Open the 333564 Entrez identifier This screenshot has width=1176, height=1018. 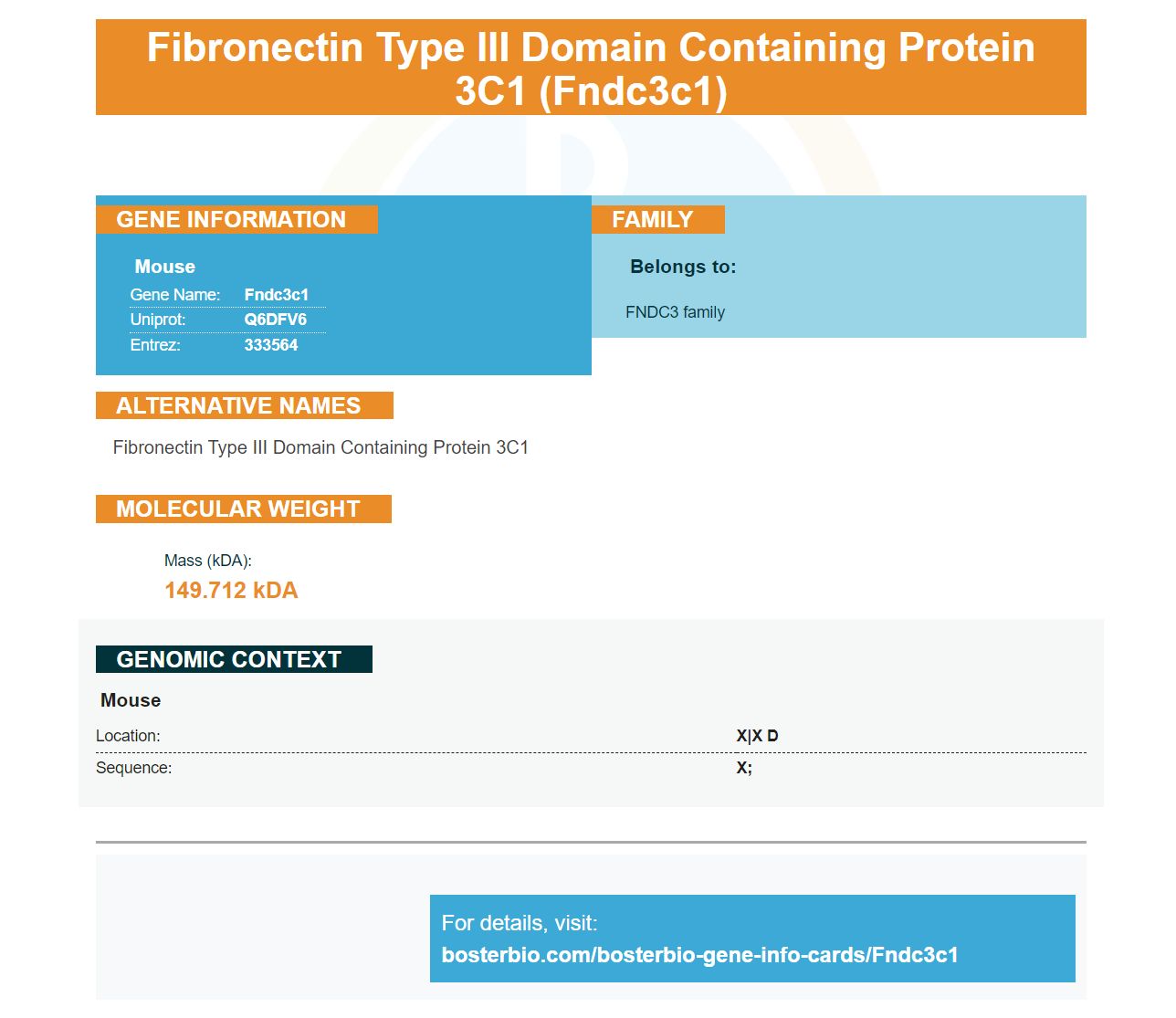tap(271, 345)
